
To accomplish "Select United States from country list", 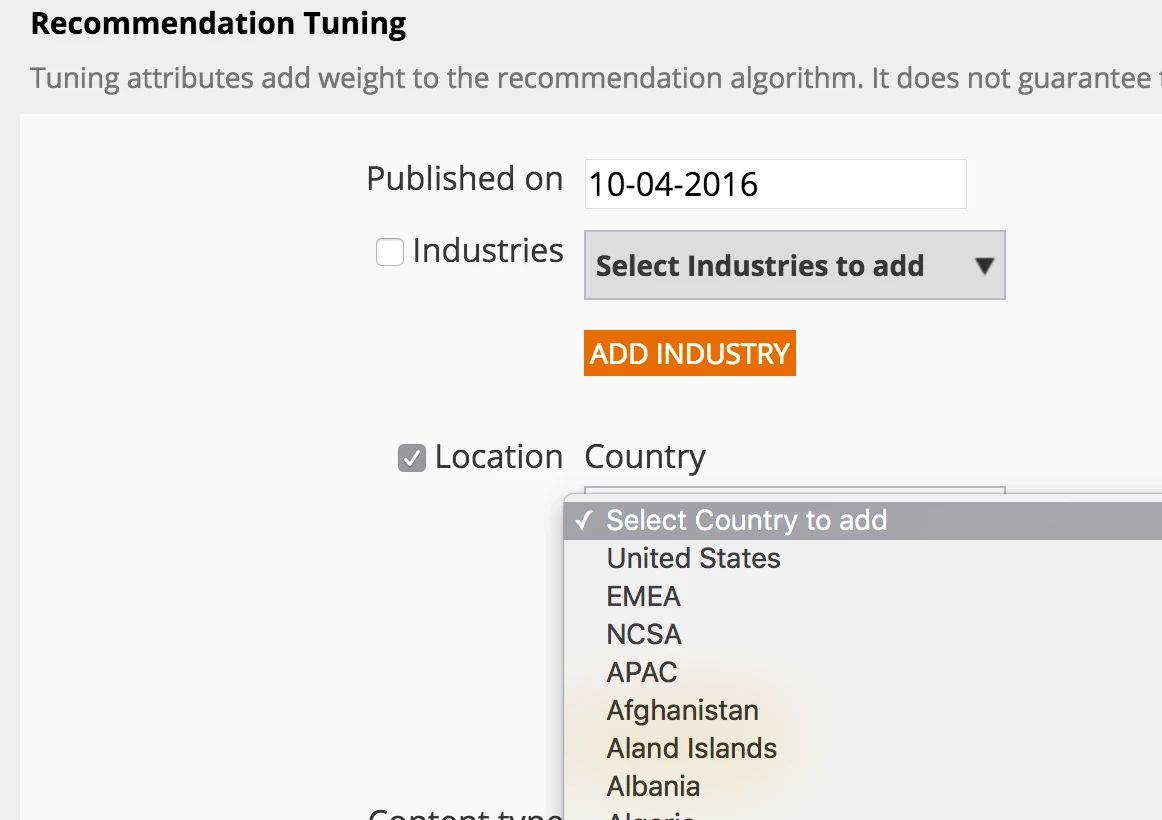I will 693,558.
